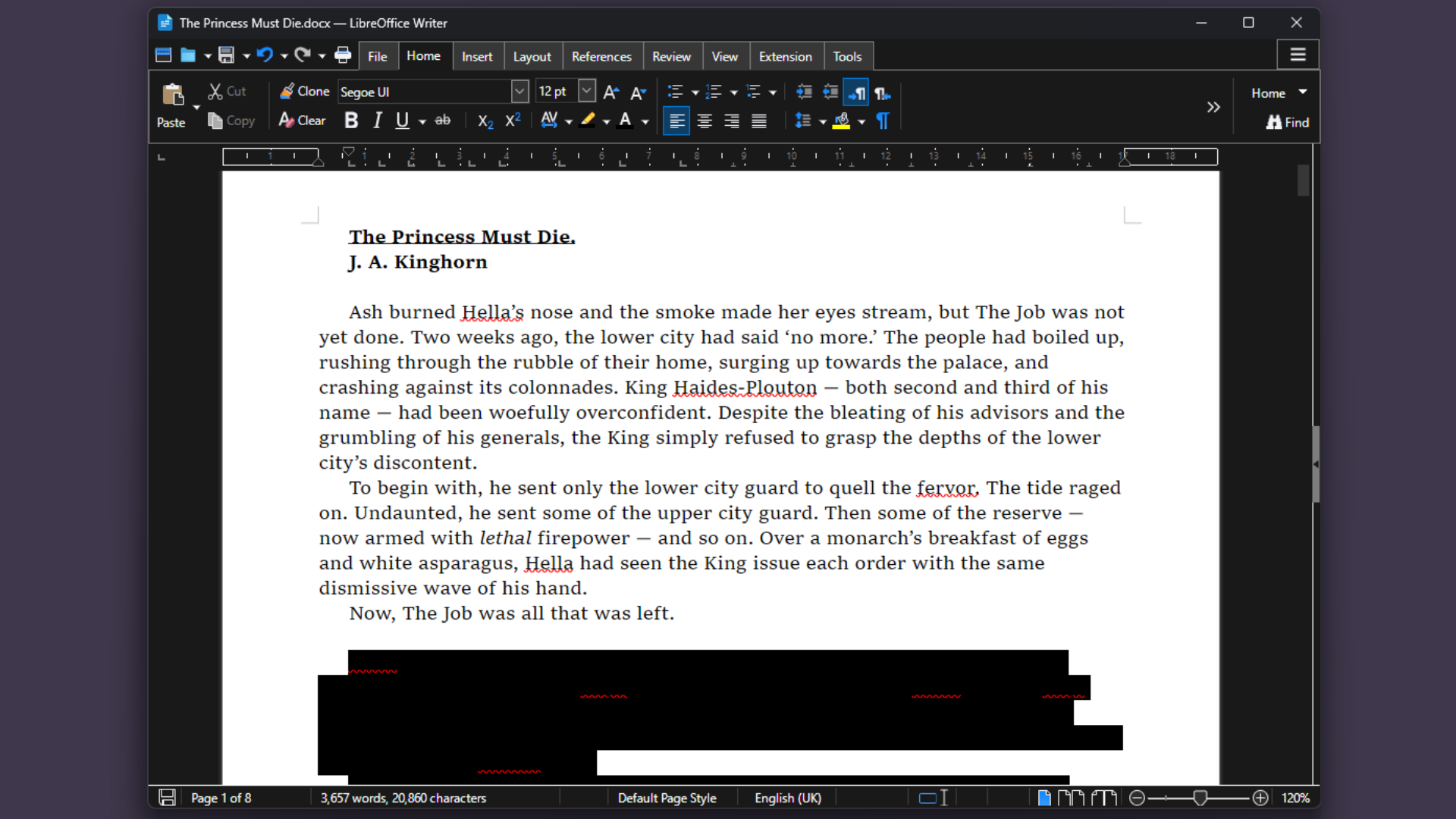Image resolution: width=1456 pixels, height=819 pixels.
Task: Enable centered paragraph alignment
Action: coord(704,121)
